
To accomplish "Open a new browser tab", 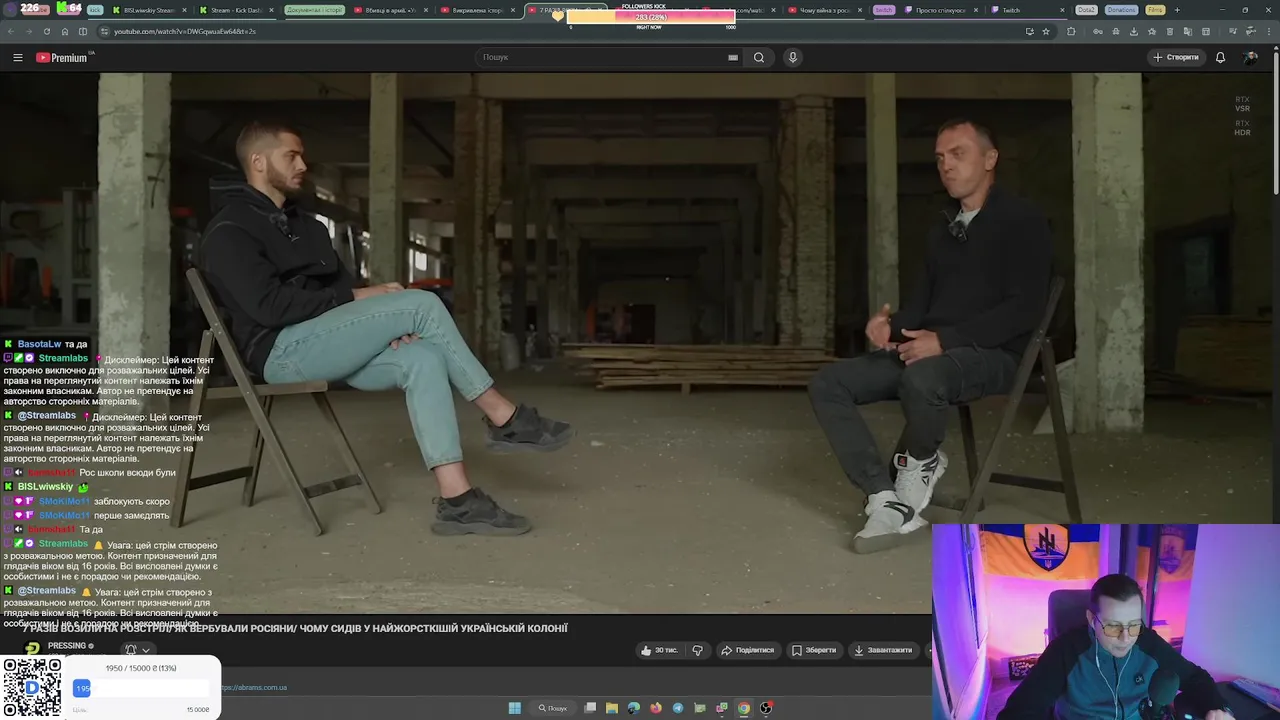I will pyautogui.click(x=1176, y=10).
